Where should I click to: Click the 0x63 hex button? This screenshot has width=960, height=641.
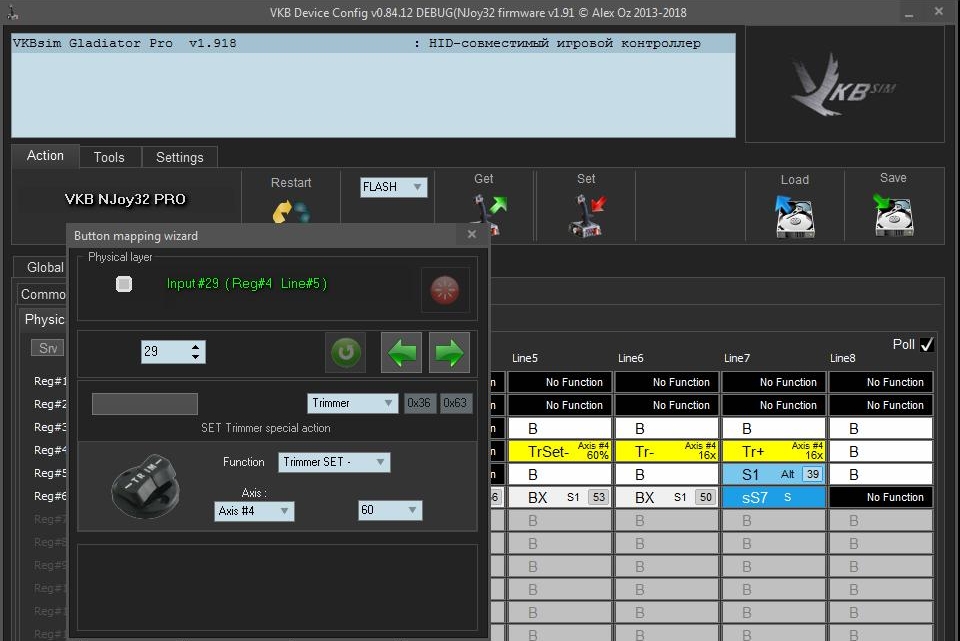pos(455,403)
